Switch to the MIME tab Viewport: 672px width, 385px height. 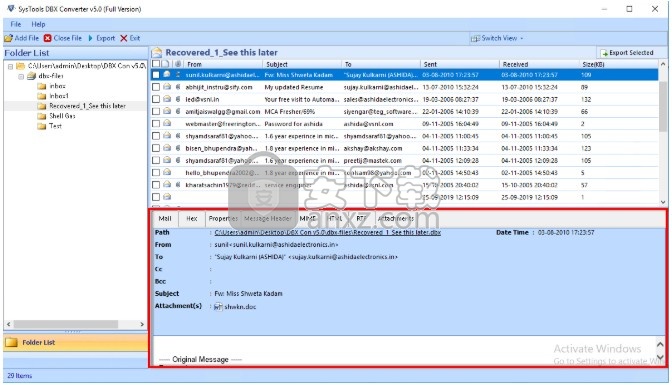(x=307, y=219)
